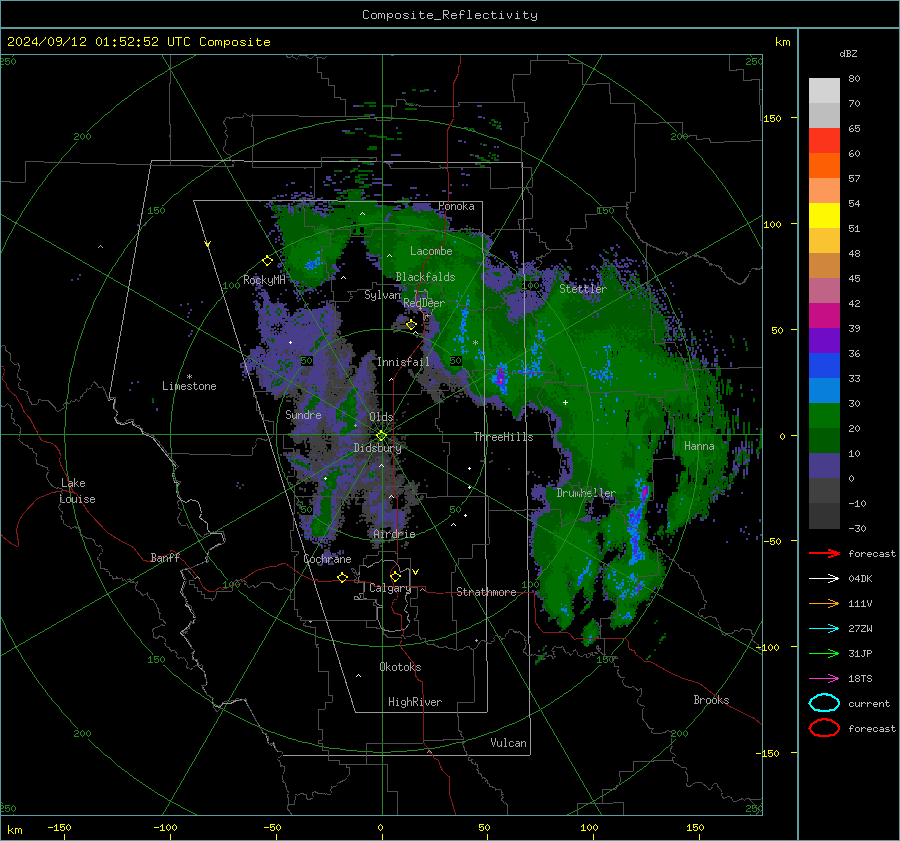Pick the green 31JP arrow legend icon
This screenshot has height=841, width=900.
824,653
